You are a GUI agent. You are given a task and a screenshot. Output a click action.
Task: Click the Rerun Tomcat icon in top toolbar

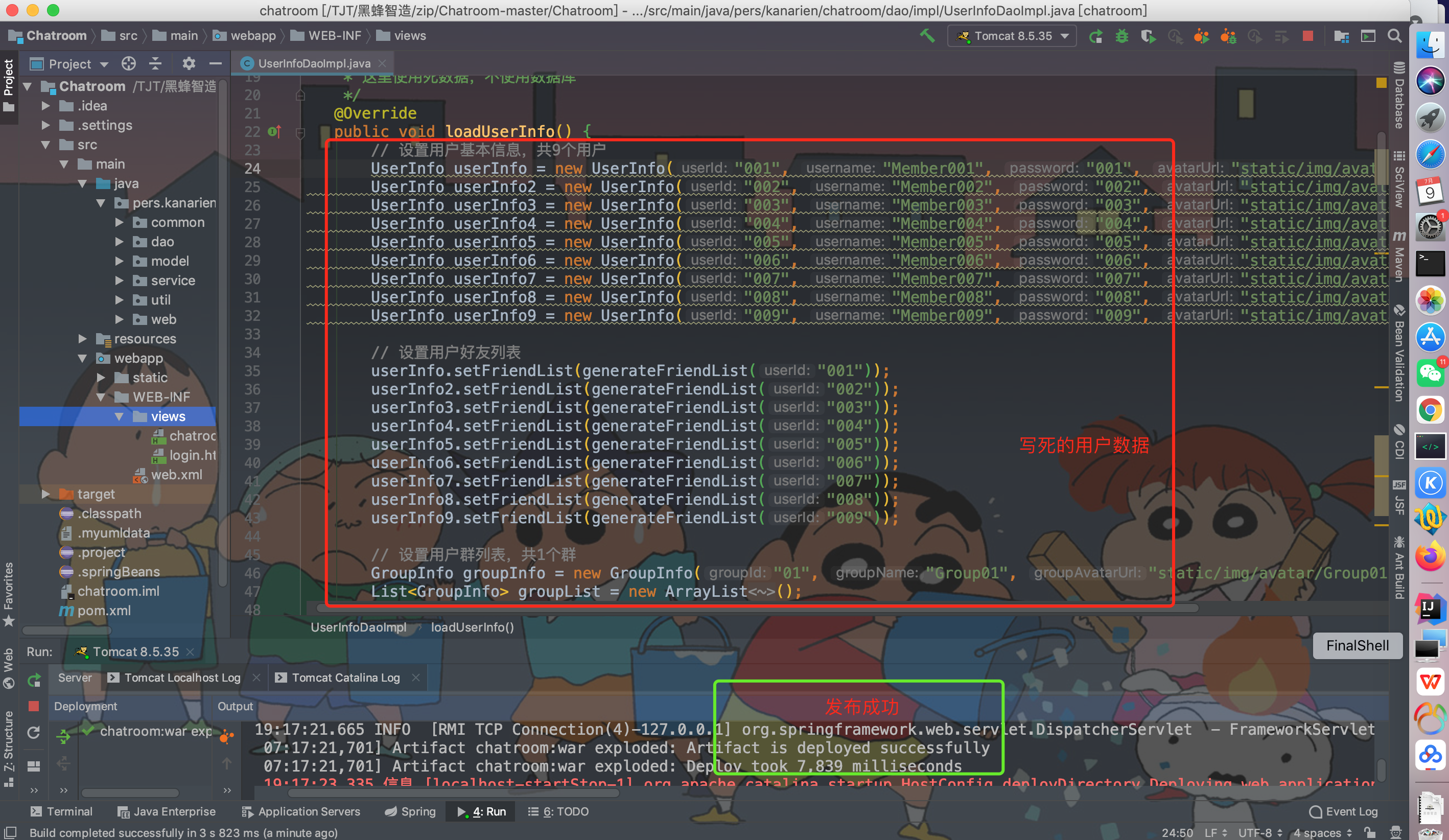point(1095,36)
